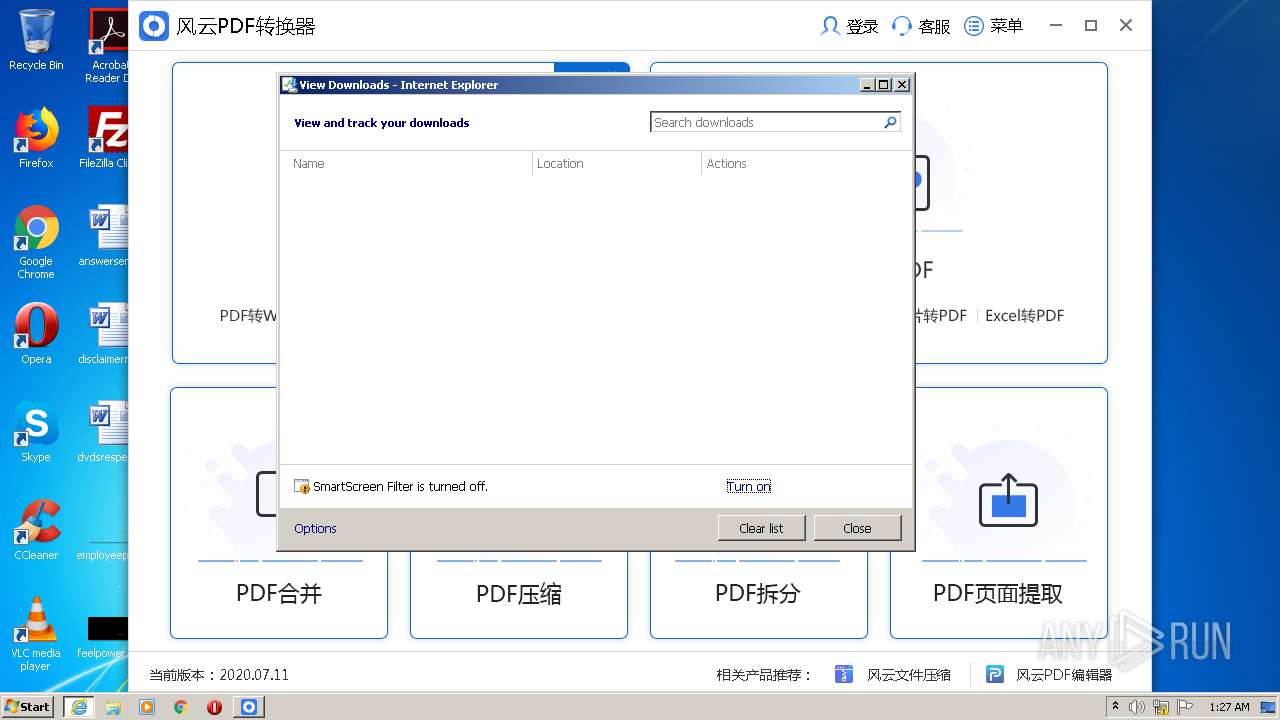Open Opera from the taskbar
This screenshot has height=720, width=1280.
point(215,707)
